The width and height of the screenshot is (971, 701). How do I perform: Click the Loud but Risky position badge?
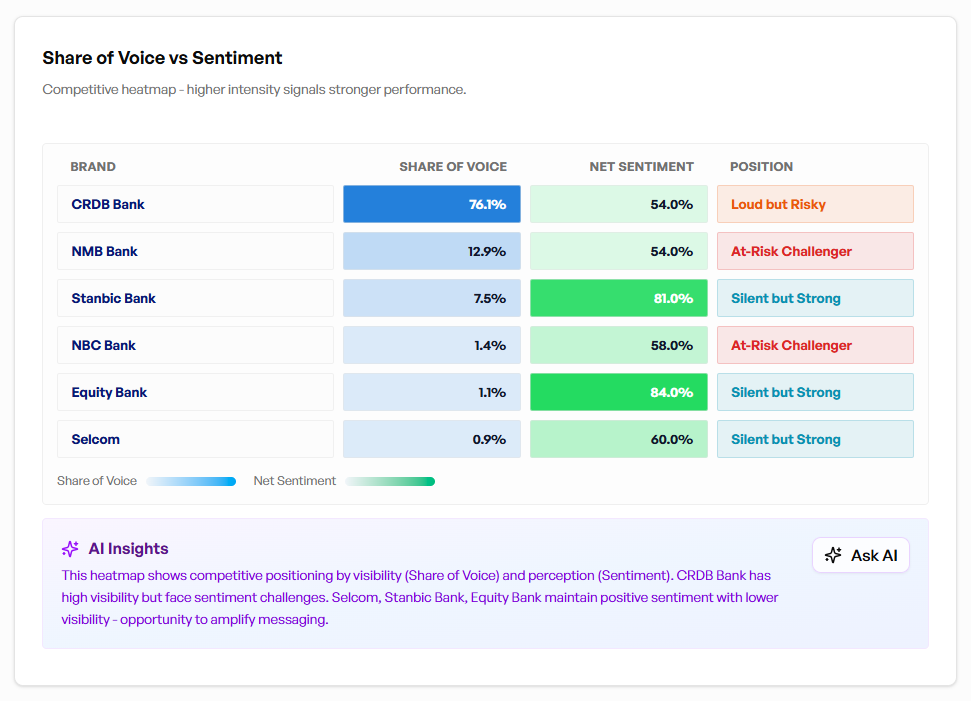(x=815, y=204)
